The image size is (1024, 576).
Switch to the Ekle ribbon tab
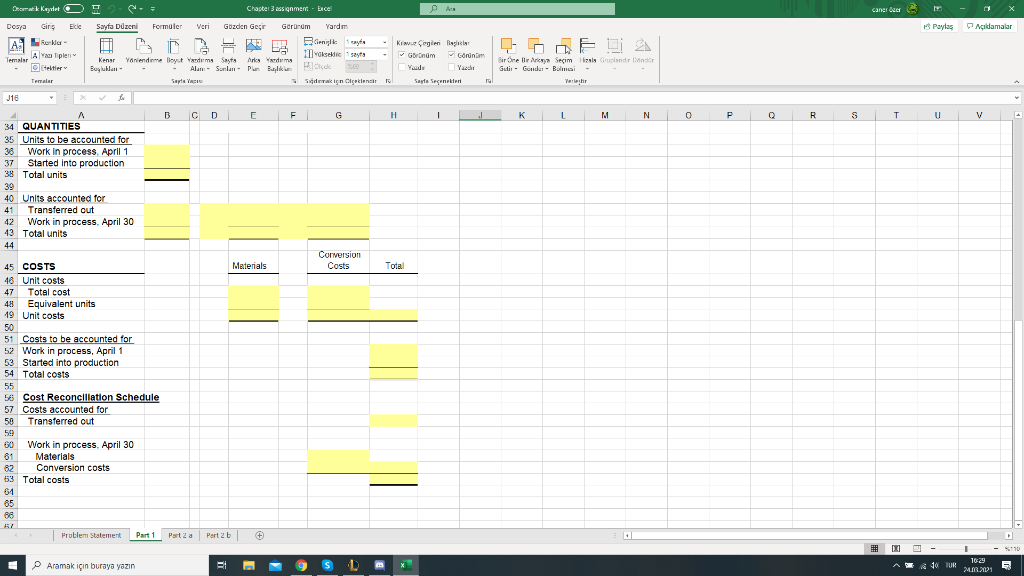pos(76,27)
